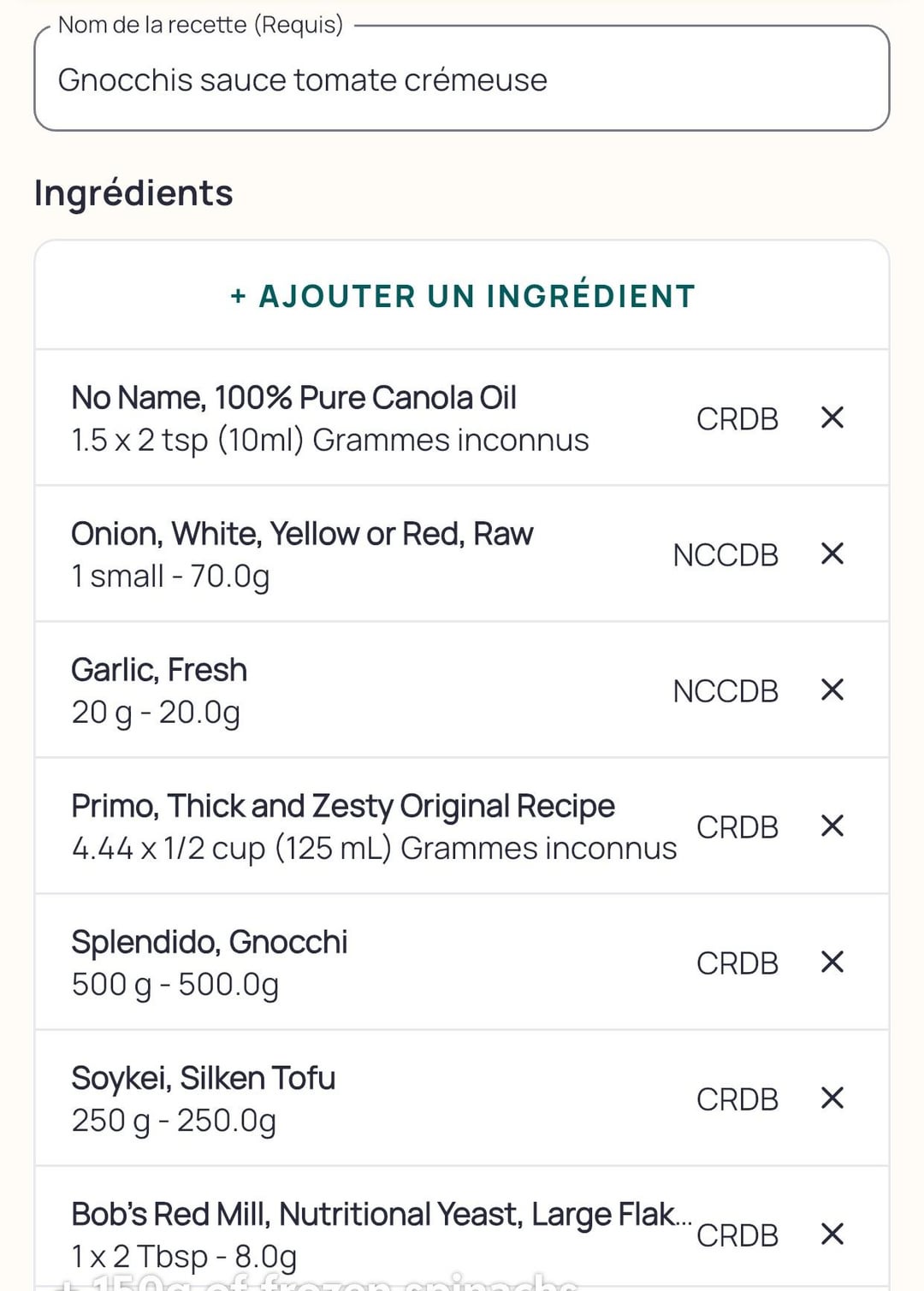Tap the NCCDB label beside Onion
This screenshot has width=924, height=1291.
(x=726, y=554)
